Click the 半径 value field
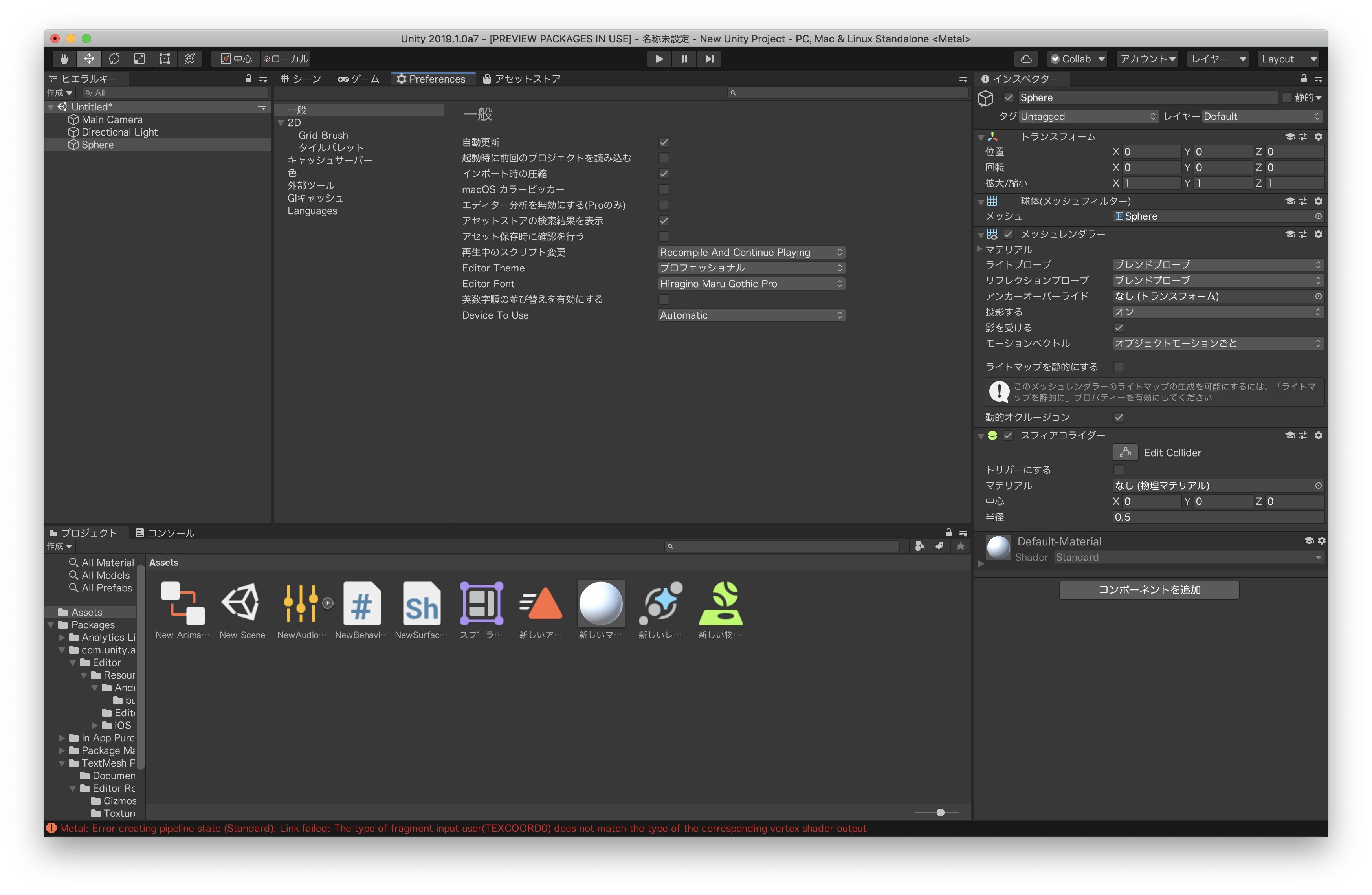The image size is (1372, 895). [1218, 517]
